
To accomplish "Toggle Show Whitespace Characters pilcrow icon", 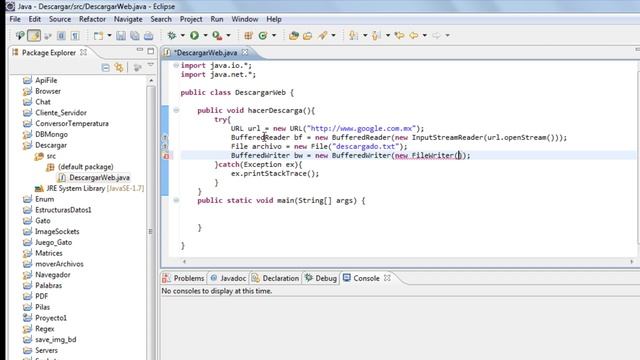I will coord(75,36).
